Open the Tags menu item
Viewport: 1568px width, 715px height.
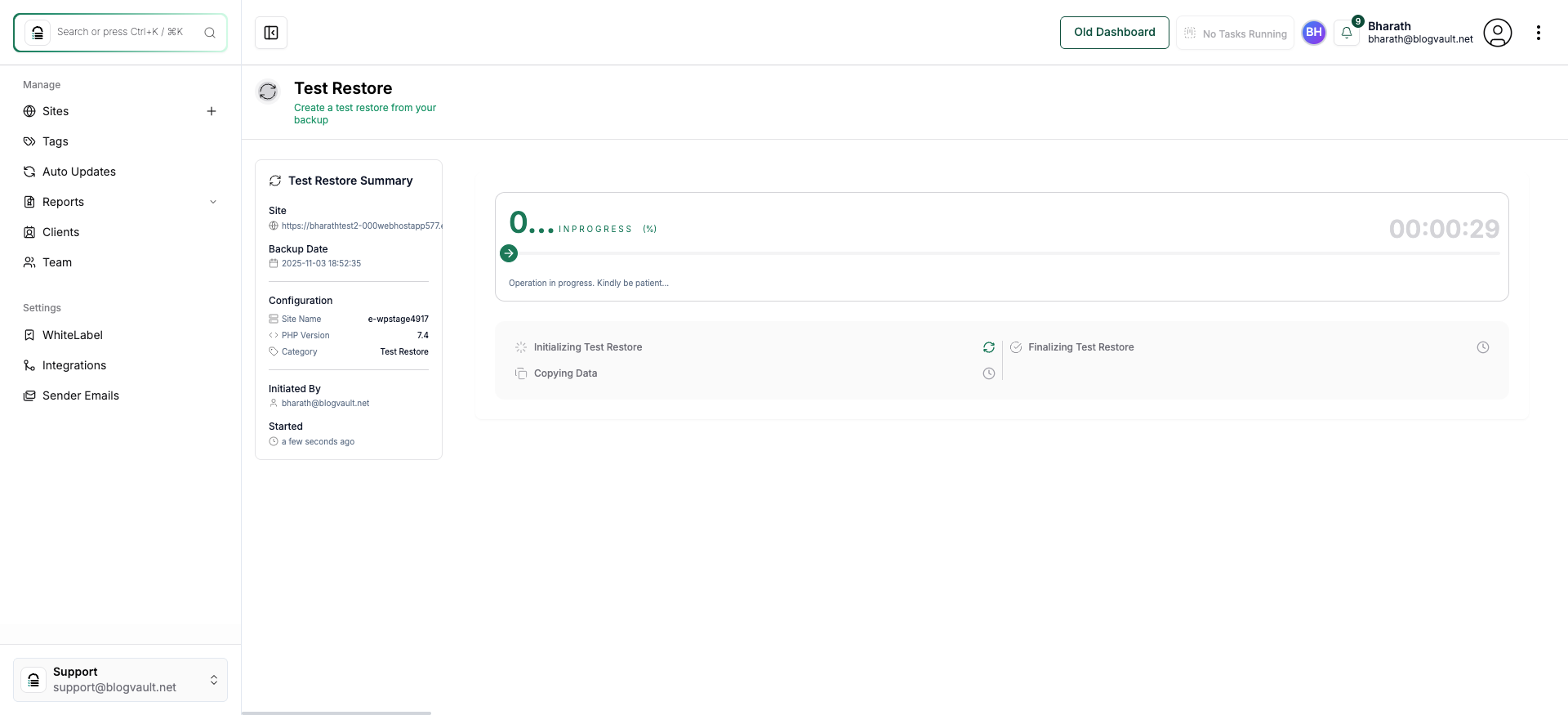(x=56, y=141)
